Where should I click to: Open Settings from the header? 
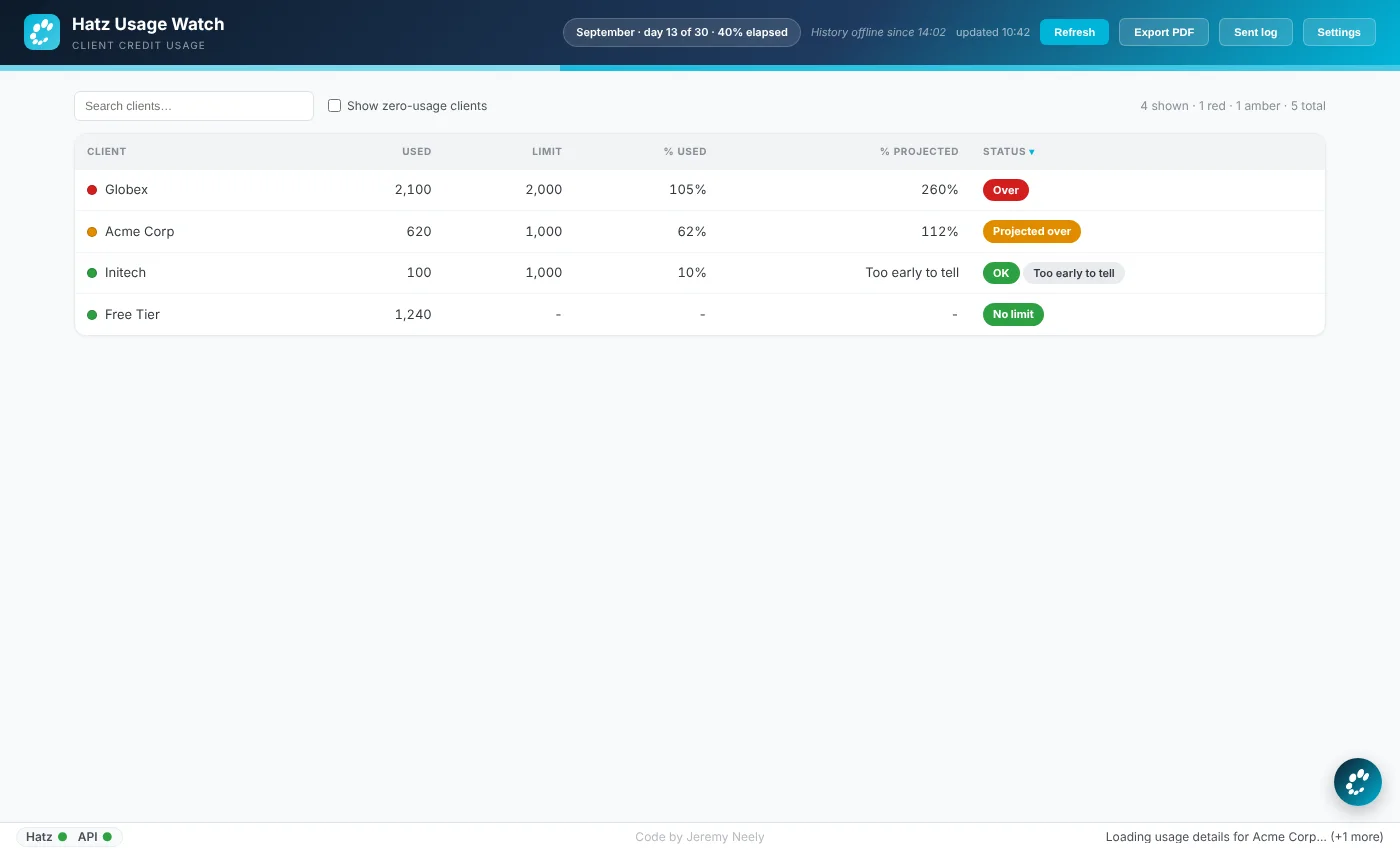tap(1339, 32)
